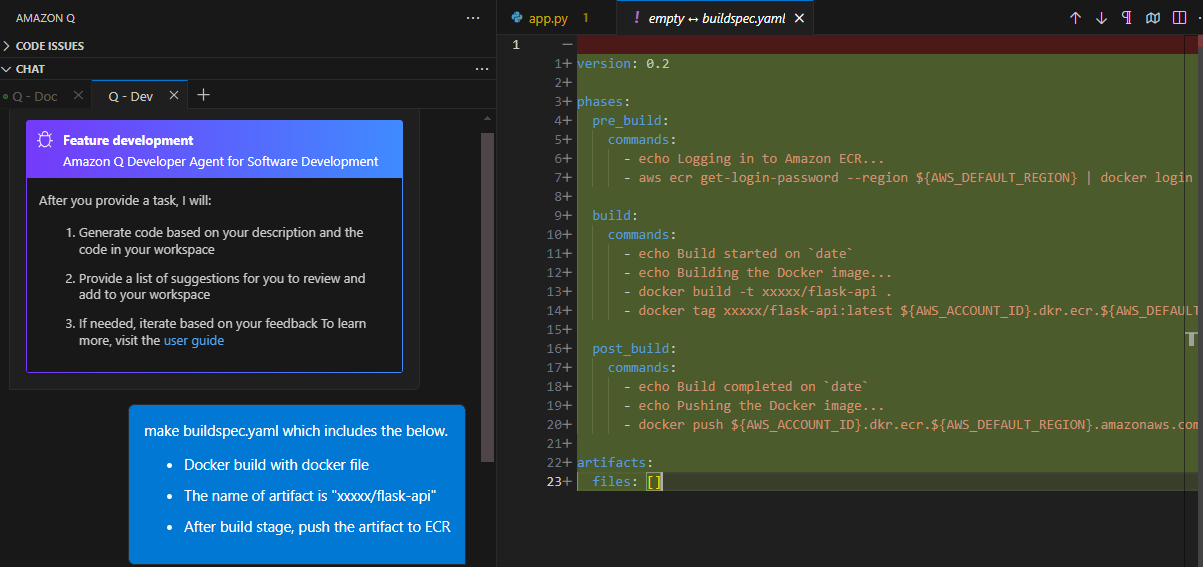
Task: Split the editor using the split icon
Action: point(1179,18)
